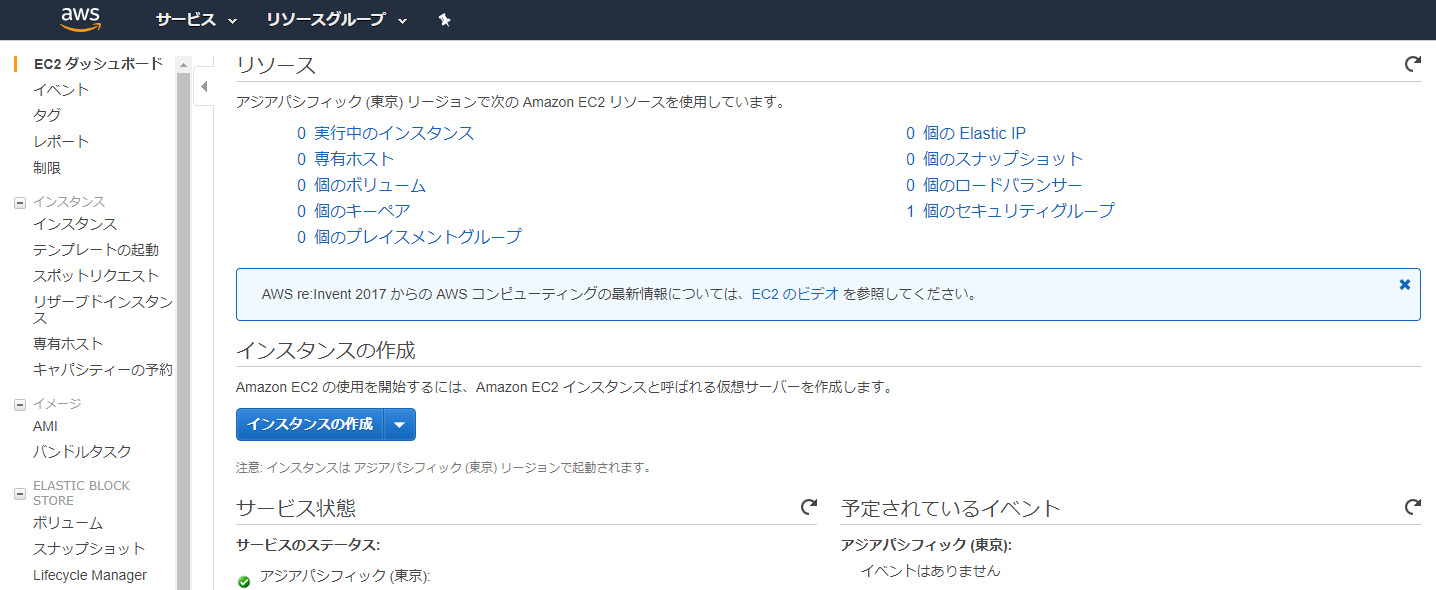Select Lifecycle Manager in sidebar
This screenshot has width=1436, height=590.
point(90,575)
